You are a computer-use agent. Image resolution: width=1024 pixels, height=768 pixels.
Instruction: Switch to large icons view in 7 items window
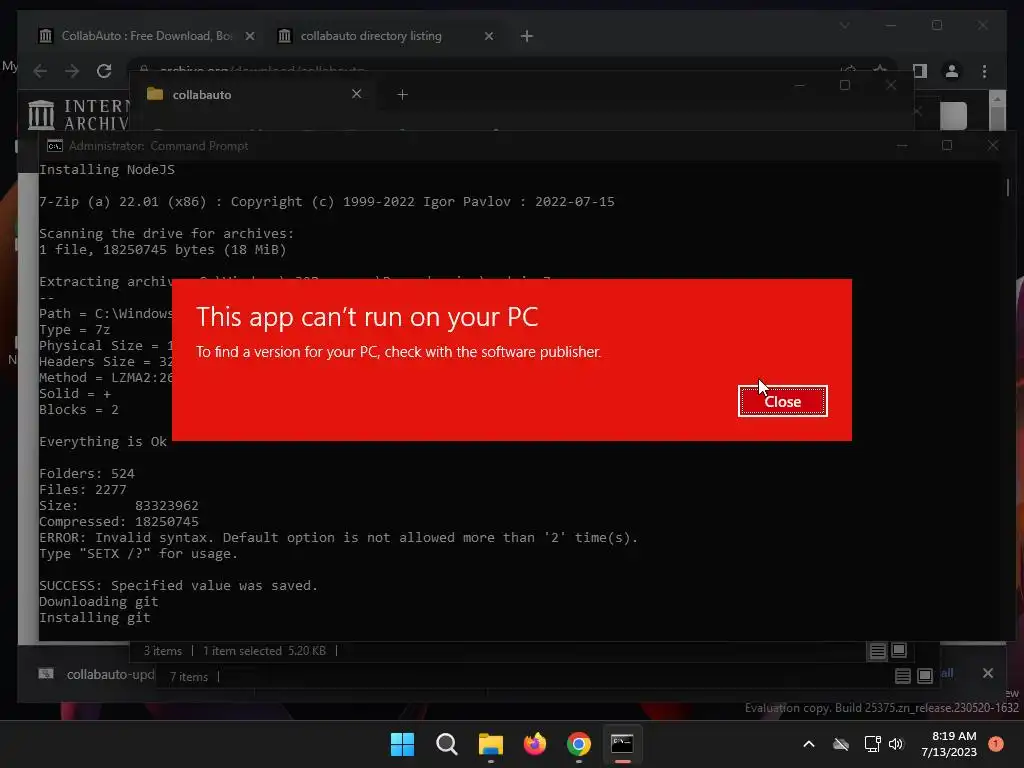[924, 677]
